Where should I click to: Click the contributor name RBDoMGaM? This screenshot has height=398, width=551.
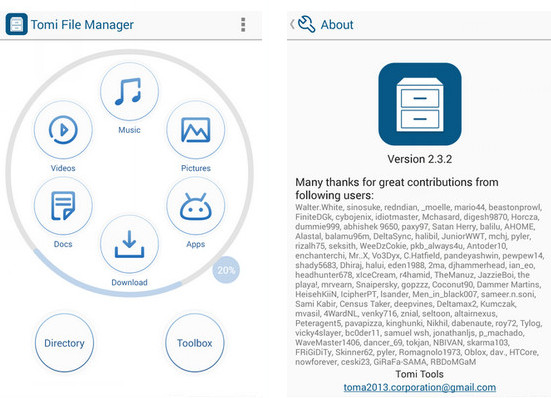pyautogui.click(x=453, y=362)
